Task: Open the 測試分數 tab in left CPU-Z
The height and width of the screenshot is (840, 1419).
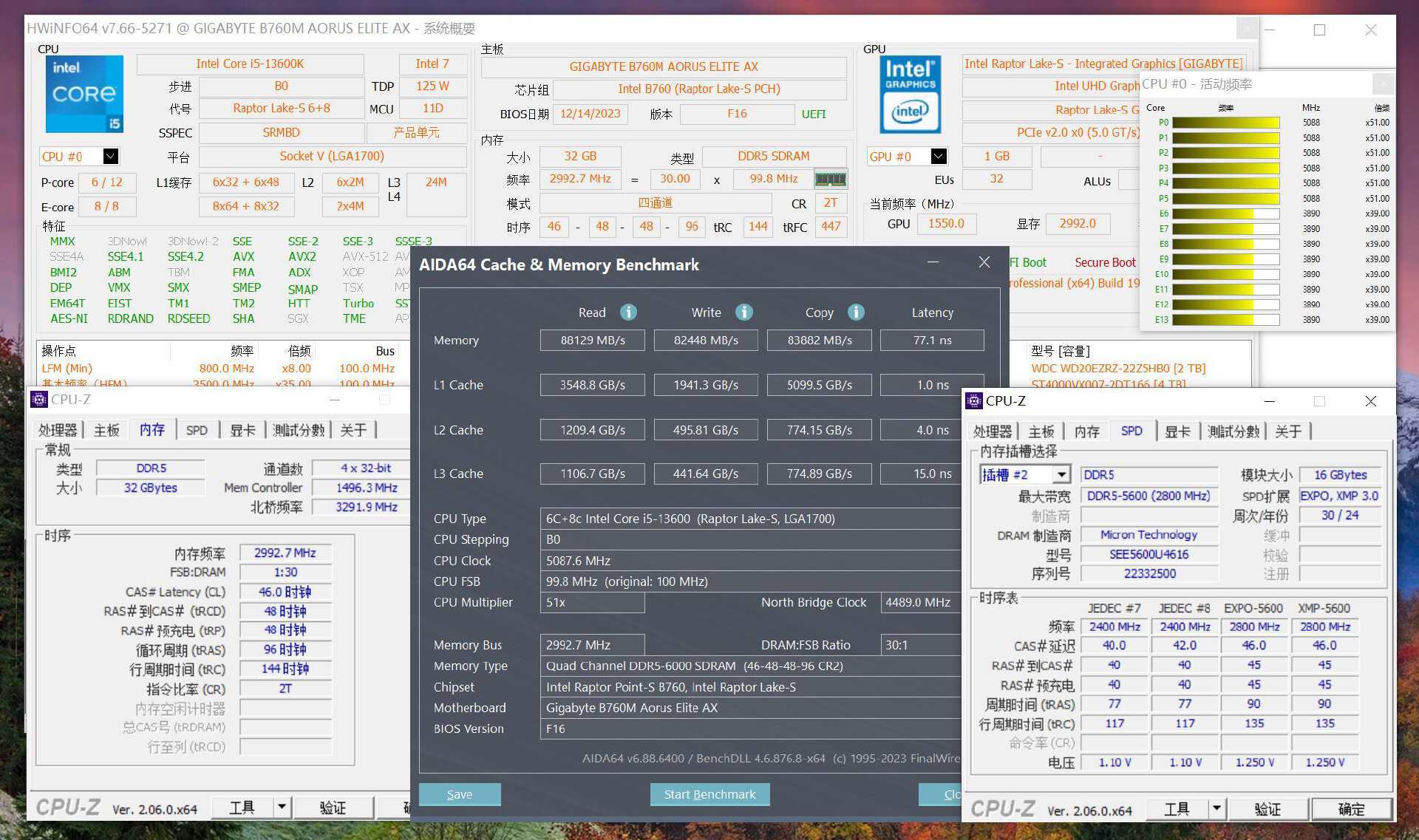Action: click(x=299, y=430)
